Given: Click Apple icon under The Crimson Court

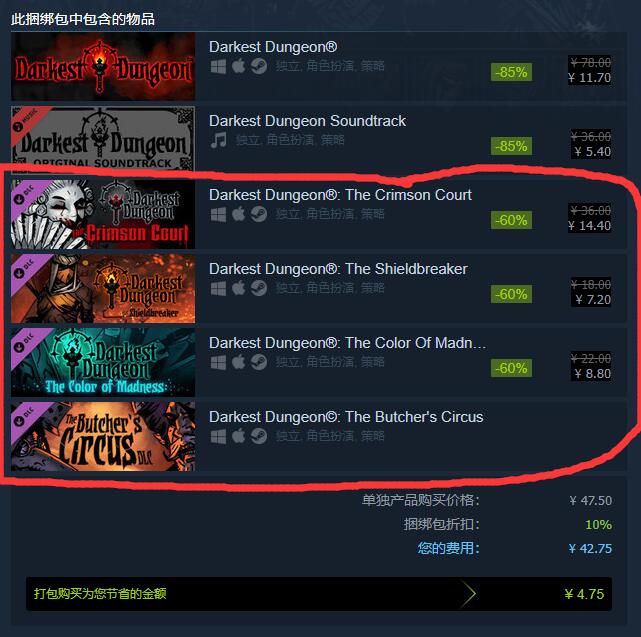Looking at the screenshot, I should tap(238, 214).
